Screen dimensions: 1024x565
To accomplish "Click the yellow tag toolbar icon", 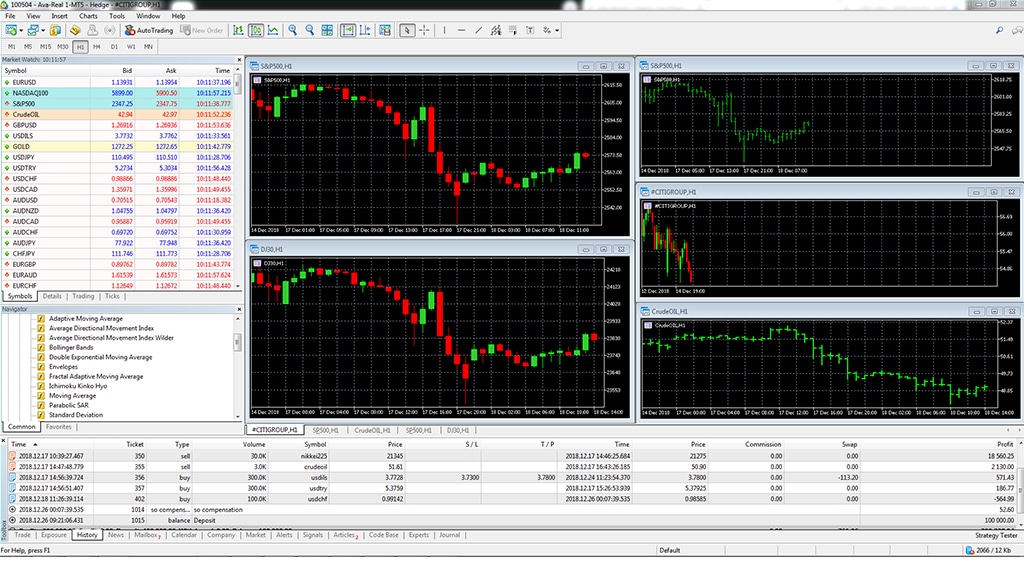I will (x=75, y=30).
